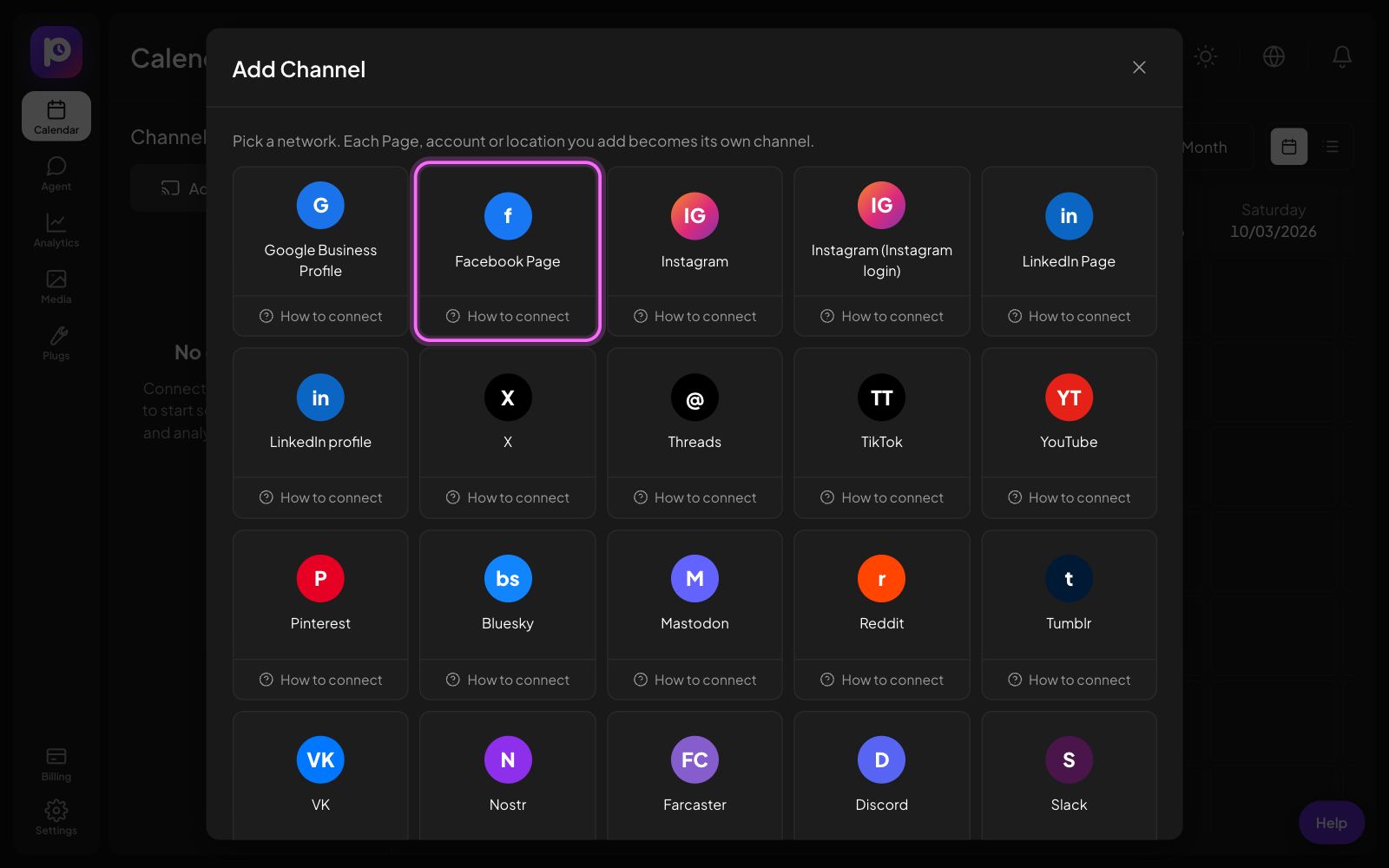
Task: Select the Slack channel icon
Action: coord(1069,760)
